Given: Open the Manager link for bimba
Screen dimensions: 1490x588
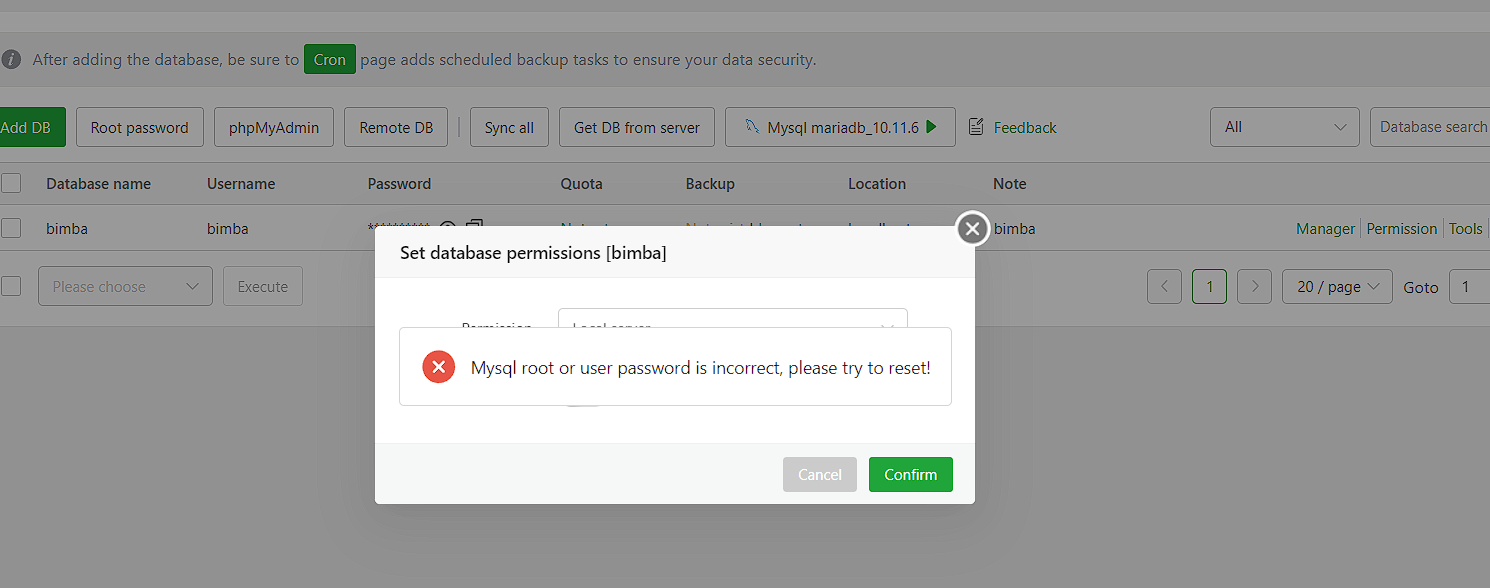Looking at the screenshot, I should coord(1325,229).
